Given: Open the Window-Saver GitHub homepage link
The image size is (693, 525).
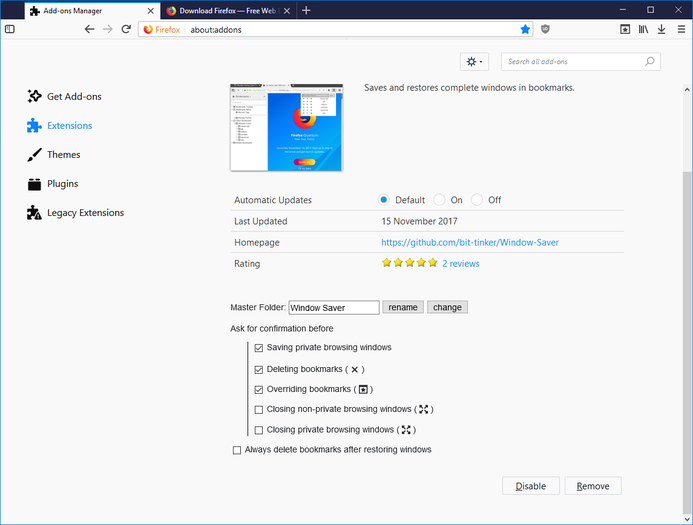Looking at the screenshot, I should pyautogui.click(x=469, y=242).
